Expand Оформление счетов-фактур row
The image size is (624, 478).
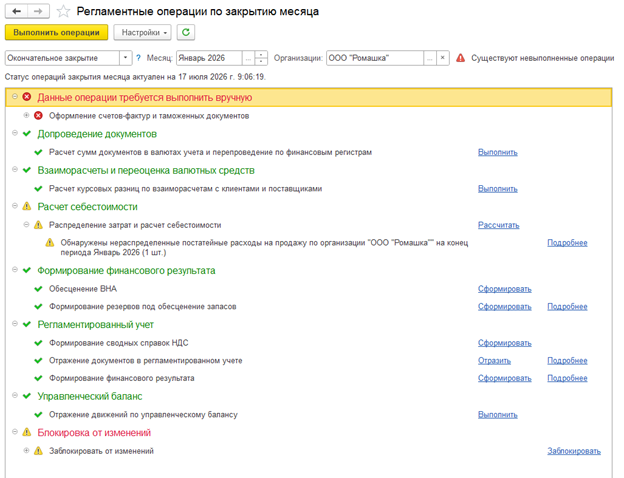point(26,115)
